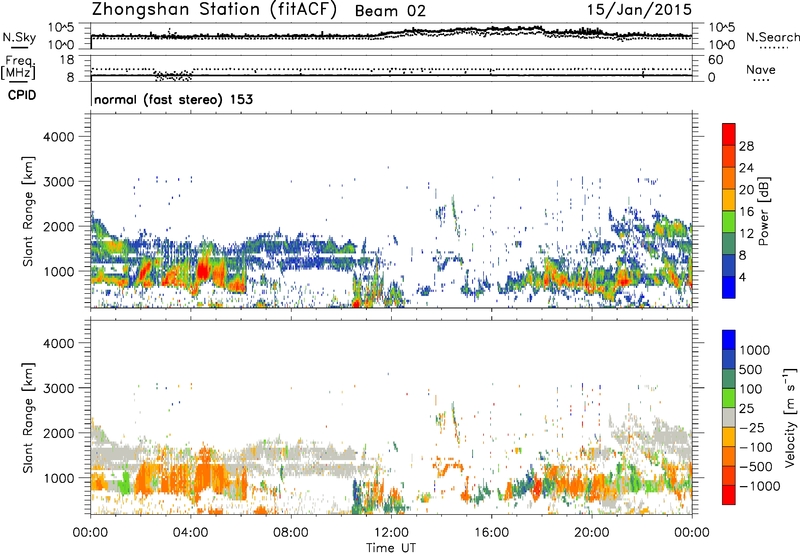The height and width of the screenshot is (554, 800).
Task: Click the 'N.Sky' legend label
Action: (19, 38)
